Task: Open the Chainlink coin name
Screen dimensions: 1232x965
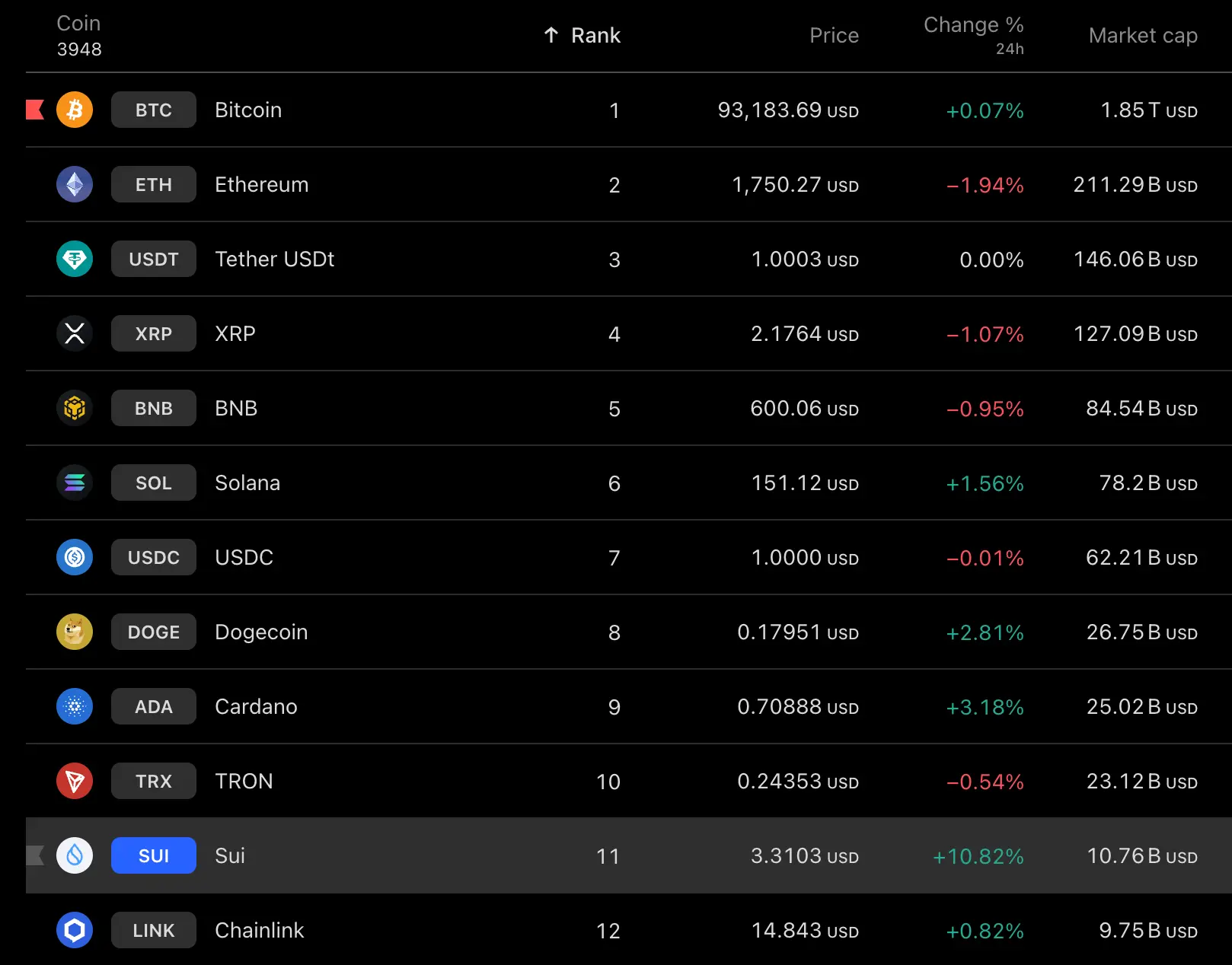Action: [x=259, y=930]
